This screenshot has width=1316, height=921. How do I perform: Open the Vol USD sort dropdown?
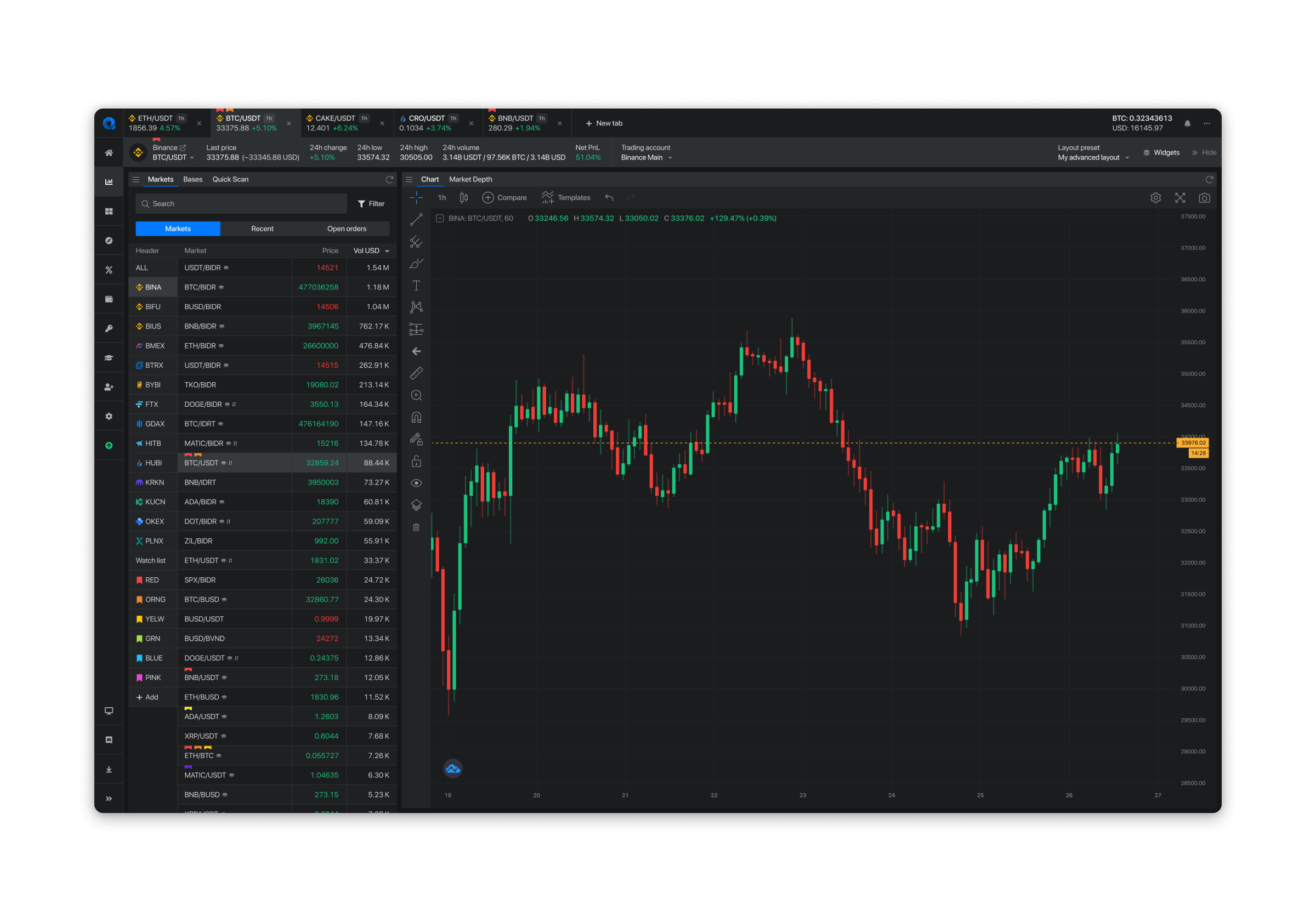click(371, 251)
